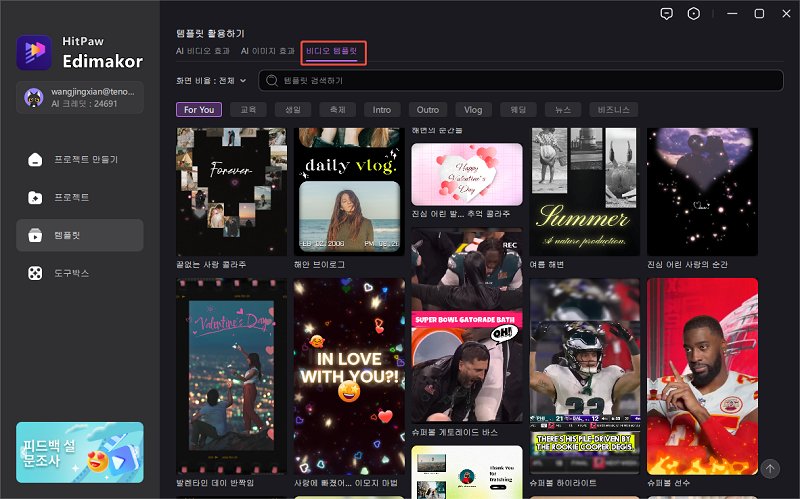Image resolution: width=800 pixels, height=499 pixels.
Task: Open the Super Bowl Gatorade Bath template
Action: coord(467,326)
